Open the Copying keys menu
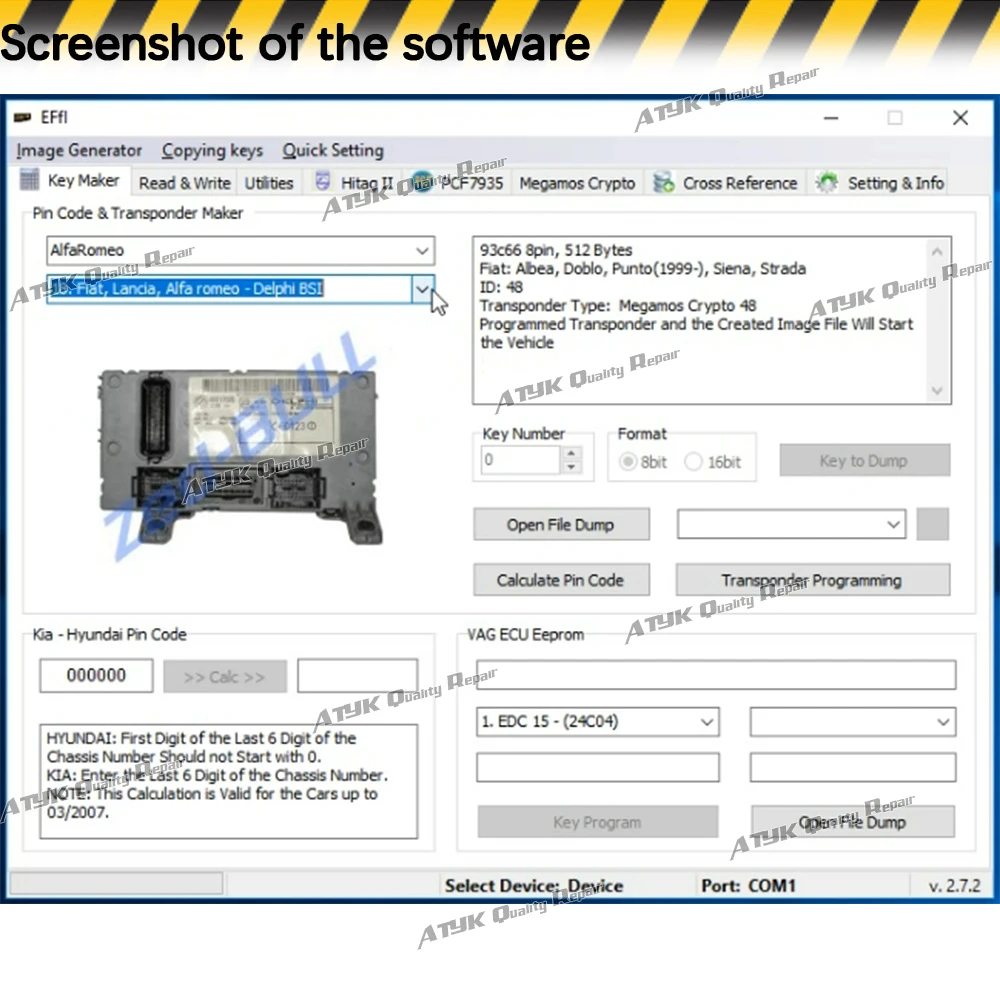Screen dimensions: 1000x1000 coord(212,151)
